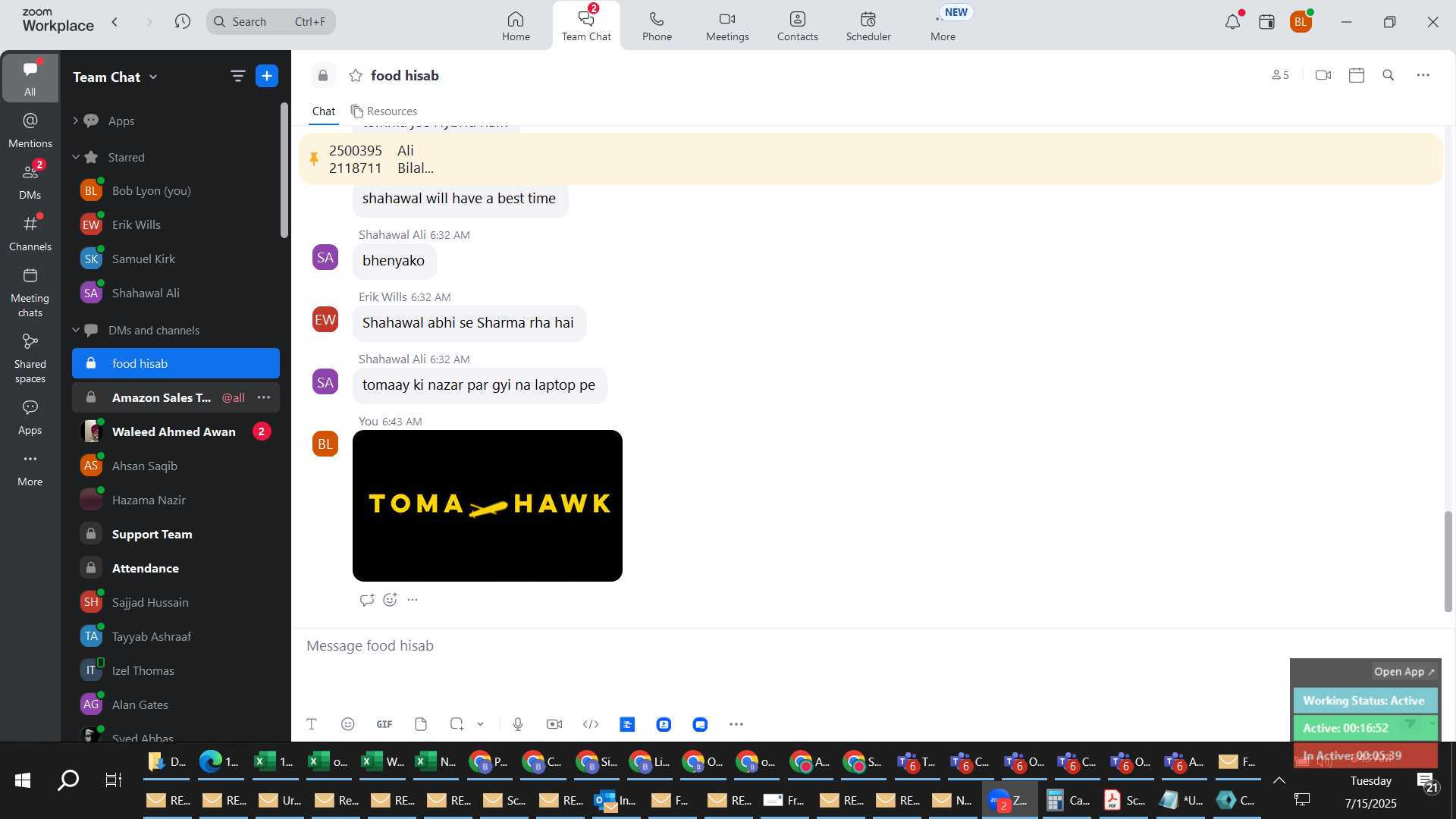Open the Apps sidebar icon
This screenshot has width=1456, height=819.
[30, 417]
